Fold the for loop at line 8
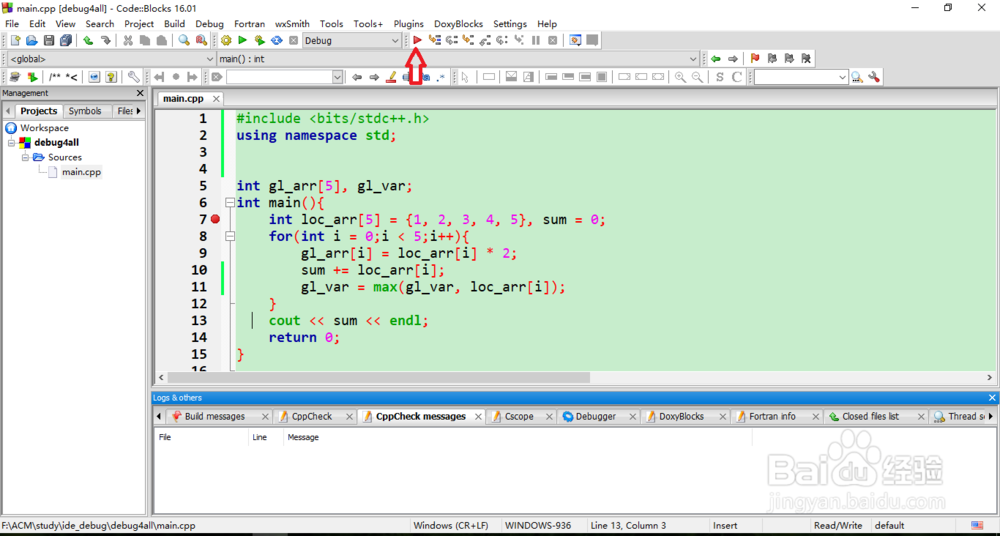 230,236
